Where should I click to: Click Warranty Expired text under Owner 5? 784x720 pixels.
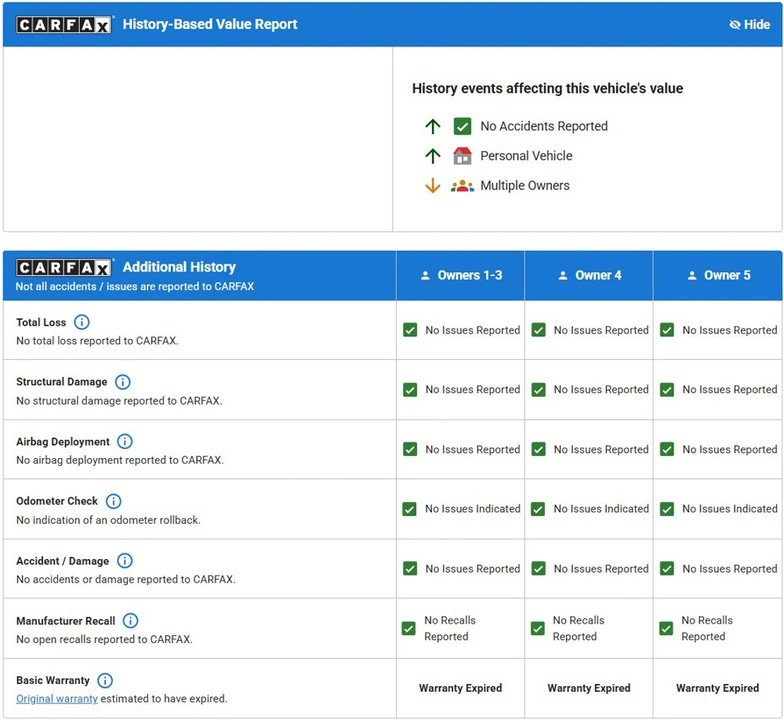tap(718, 688)
